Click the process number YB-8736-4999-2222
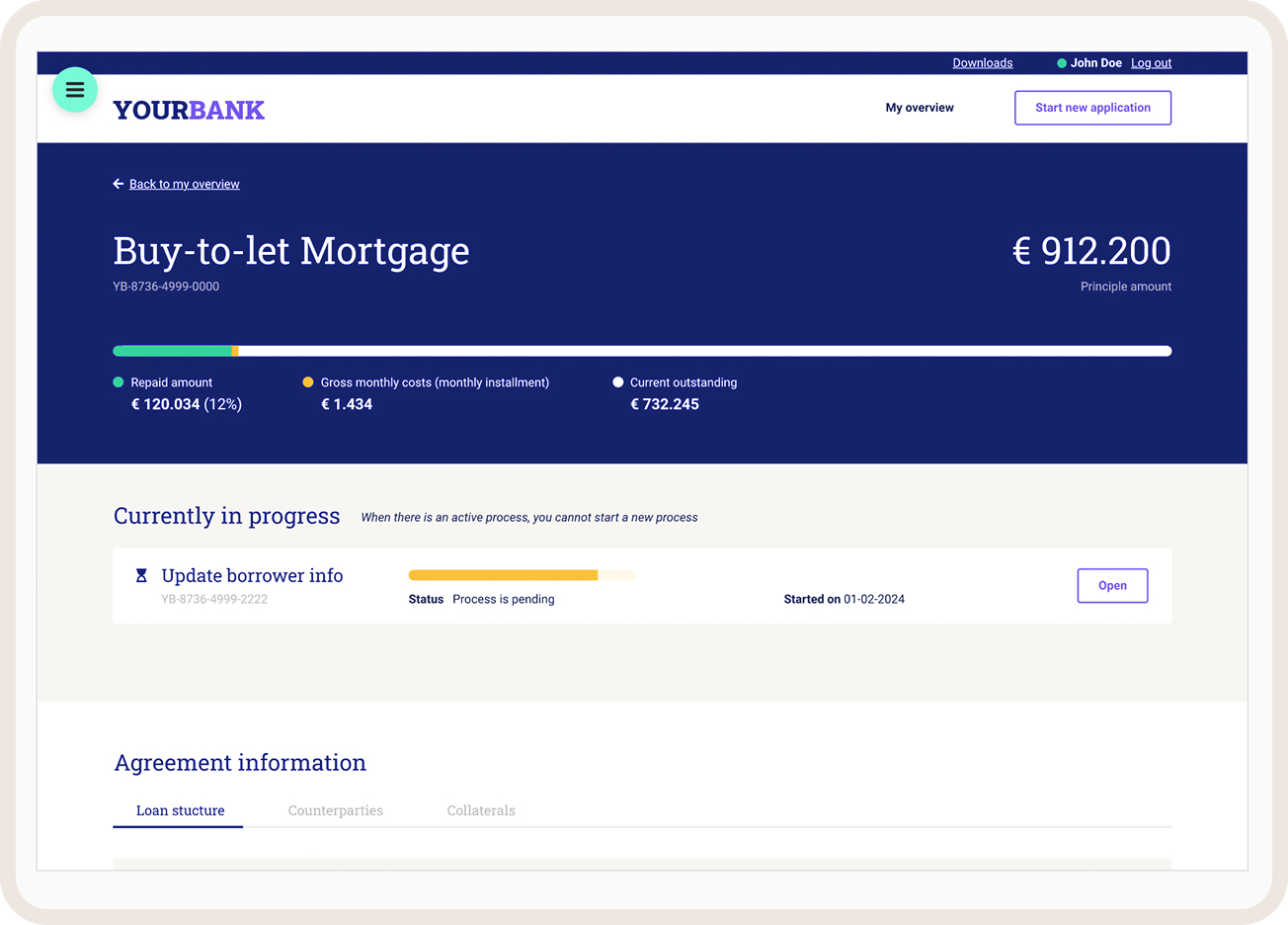This screenshot has height=925, width=1288. 214,599
